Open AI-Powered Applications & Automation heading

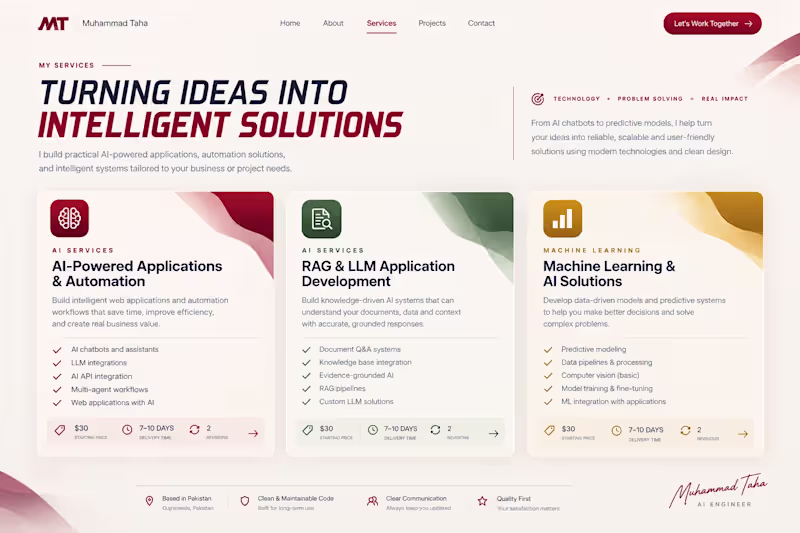coord(137,273)
